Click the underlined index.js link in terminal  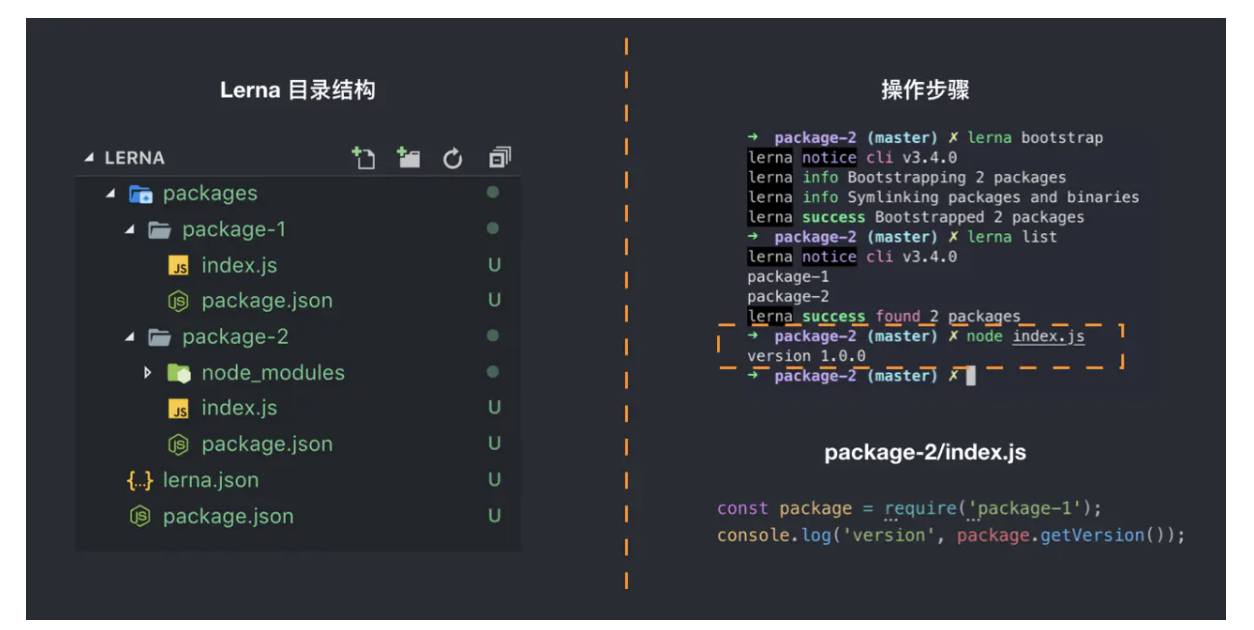click(1048, 337)
